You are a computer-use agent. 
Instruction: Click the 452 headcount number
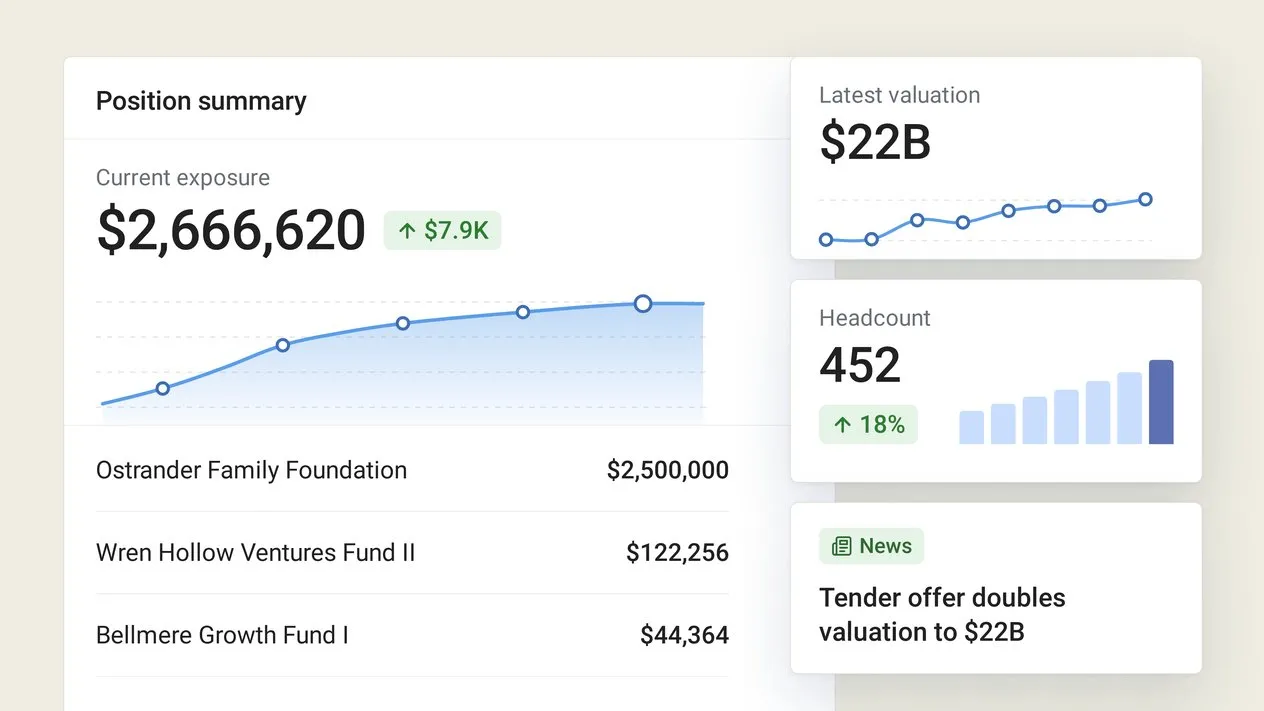860,365
